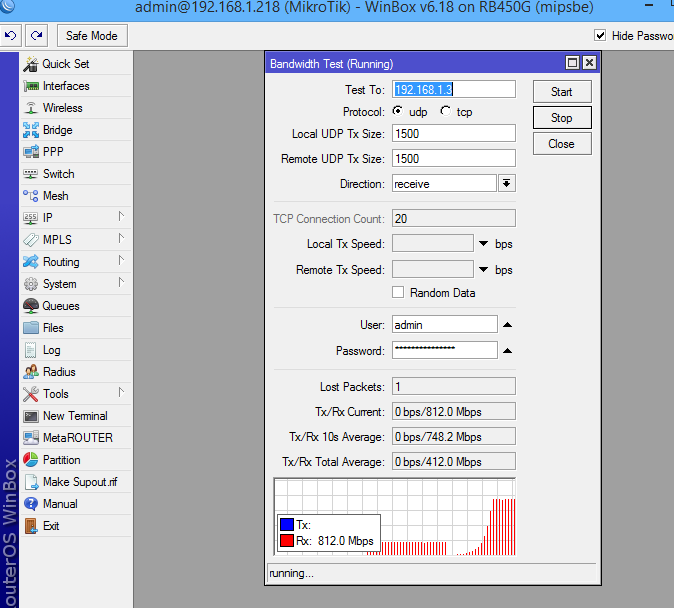Click the Make Supout.rif file icon
The image size is (674, 608).
(x=31, y=482)
